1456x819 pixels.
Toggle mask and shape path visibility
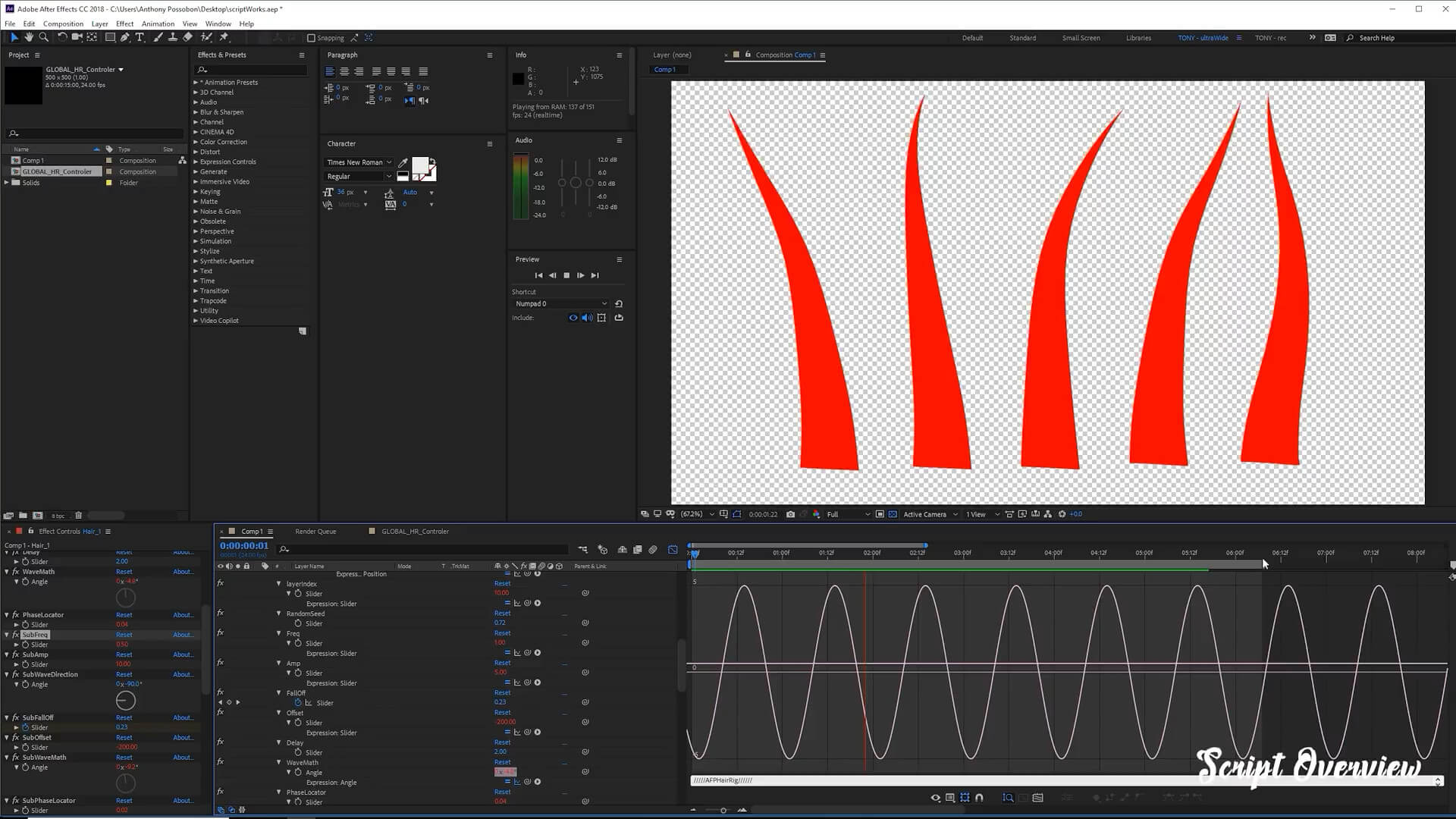tap(737, 514)
